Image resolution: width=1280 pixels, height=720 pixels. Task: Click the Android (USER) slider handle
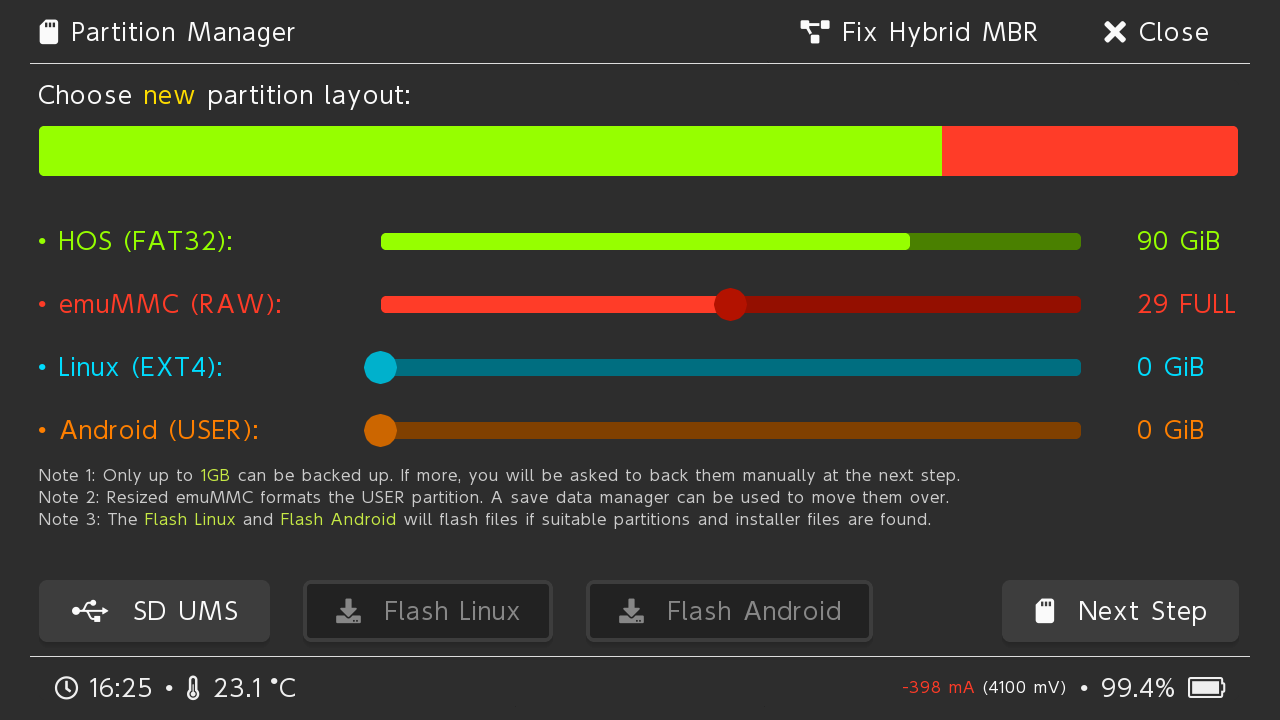coord(380,430)
